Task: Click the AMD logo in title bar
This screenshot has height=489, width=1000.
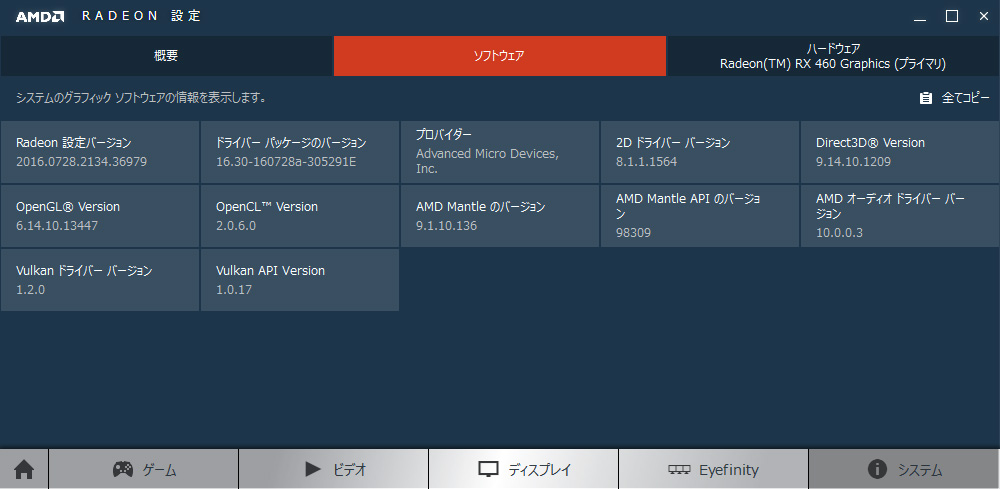Action: point(40,16)
